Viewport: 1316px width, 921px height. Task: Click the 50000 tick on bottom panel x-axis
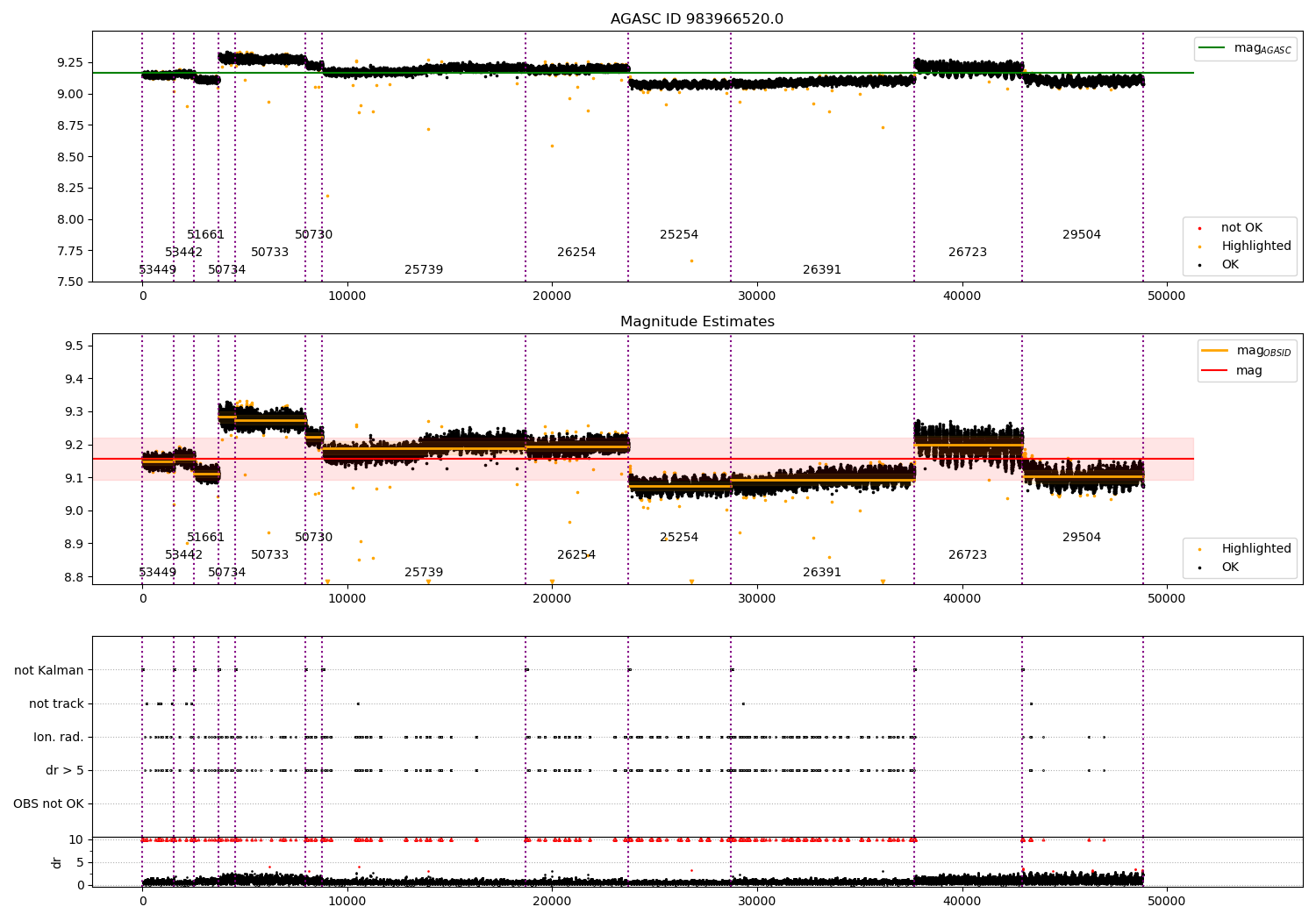point(1167,901)
